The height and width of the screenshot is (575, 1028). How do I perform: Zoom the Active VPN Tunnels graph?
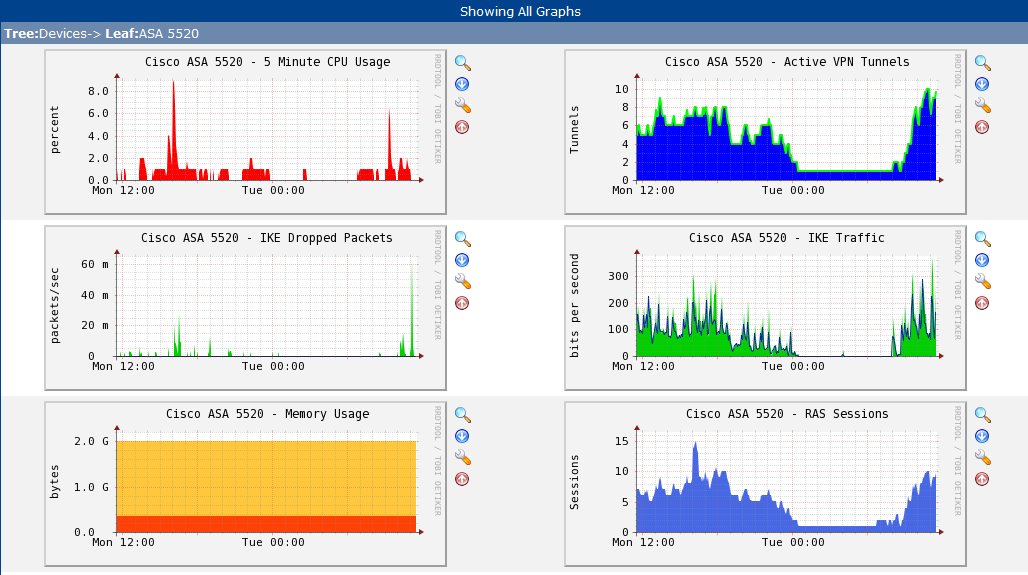(x=983, y=63)
